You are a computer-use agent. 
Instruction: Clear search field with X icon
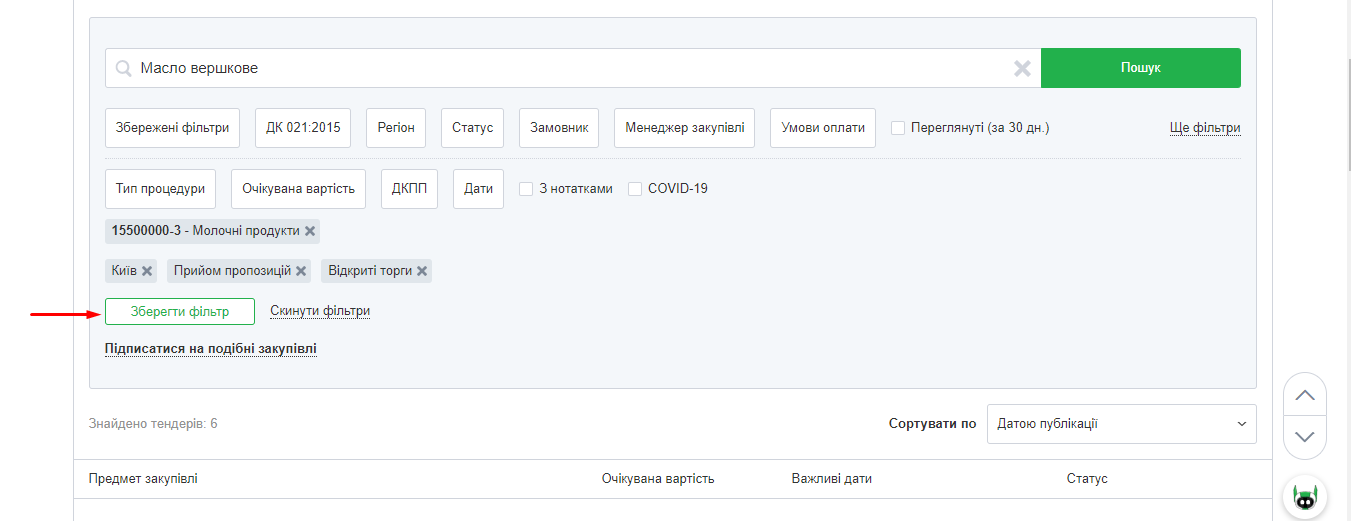coord(1022,69)
